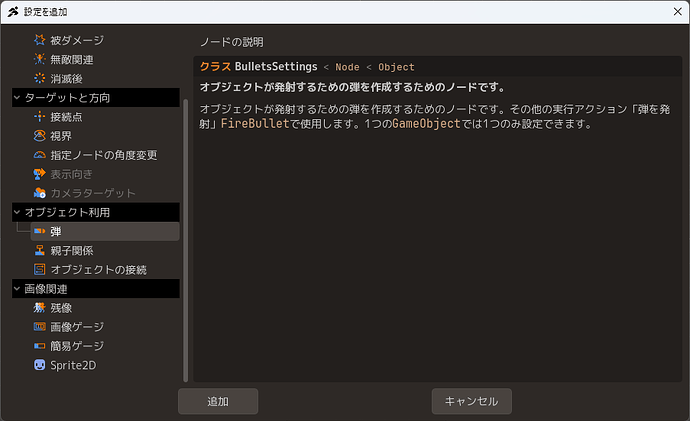Follow the FireBullet link in description
The width and height of the screenshot is (690, 421).
pyautogui.click(x=255, y=123)
